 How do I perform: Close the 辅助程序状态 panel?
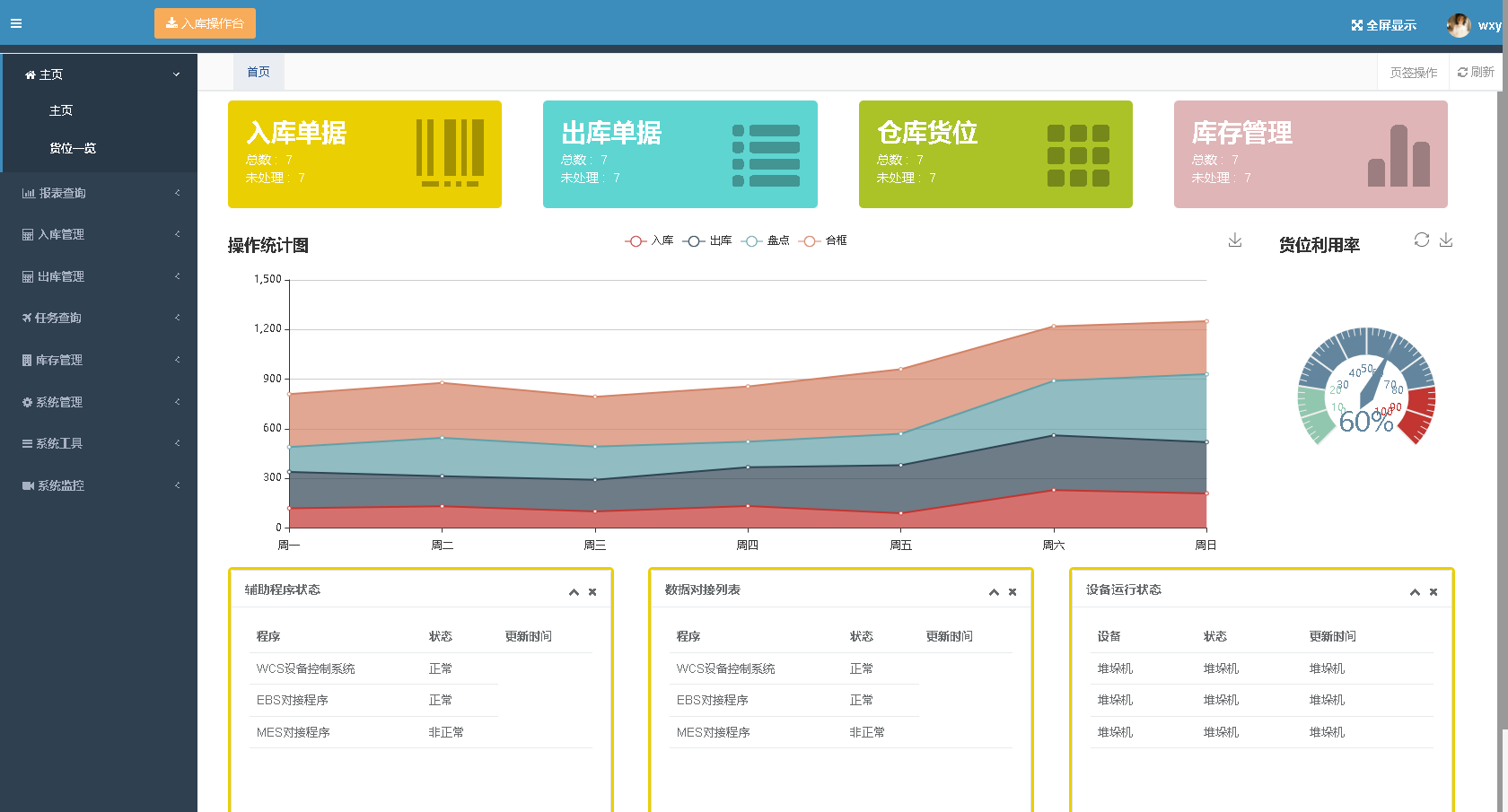(x=592, y=592)
